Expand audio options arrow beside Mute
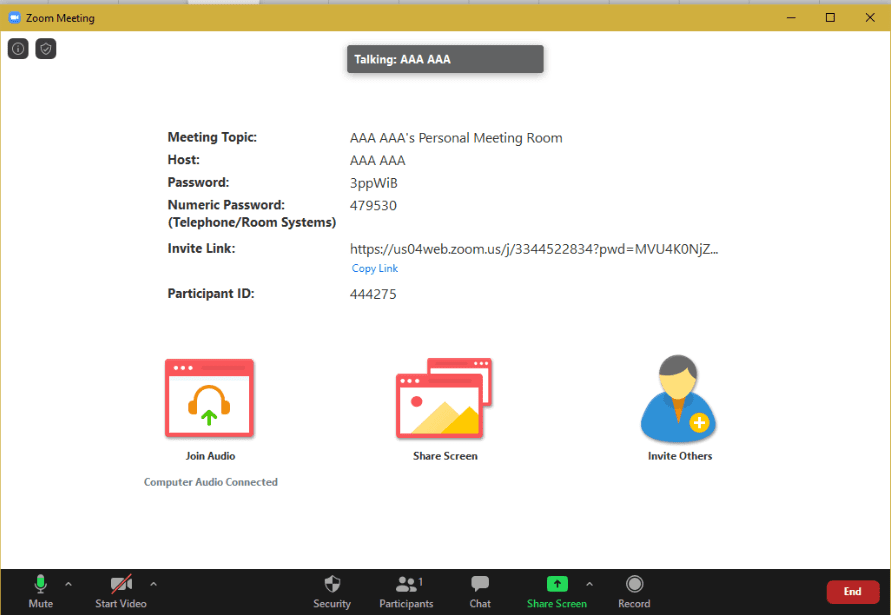Image resolution: width=894 pixels, height=615 pixels. pyautogui.click(x=68, y=584)
